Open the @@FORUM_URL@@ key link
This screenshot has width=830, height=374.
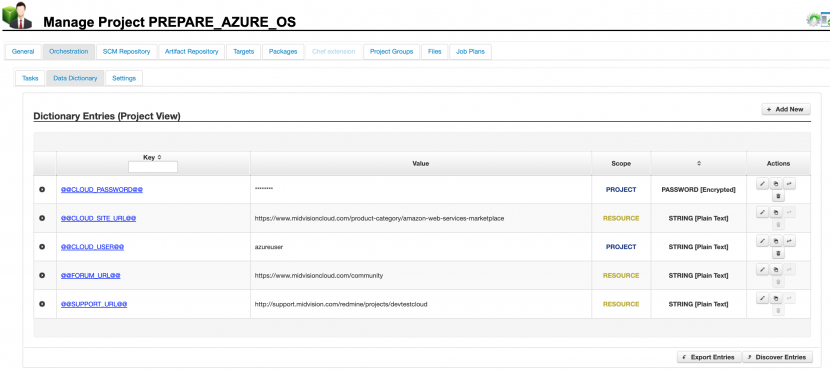[91, 275]
